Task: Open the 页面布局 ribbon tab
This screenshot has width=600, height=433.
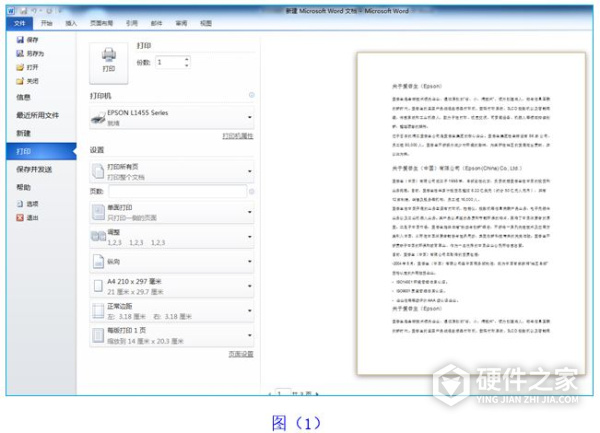Action: point(101,23)
